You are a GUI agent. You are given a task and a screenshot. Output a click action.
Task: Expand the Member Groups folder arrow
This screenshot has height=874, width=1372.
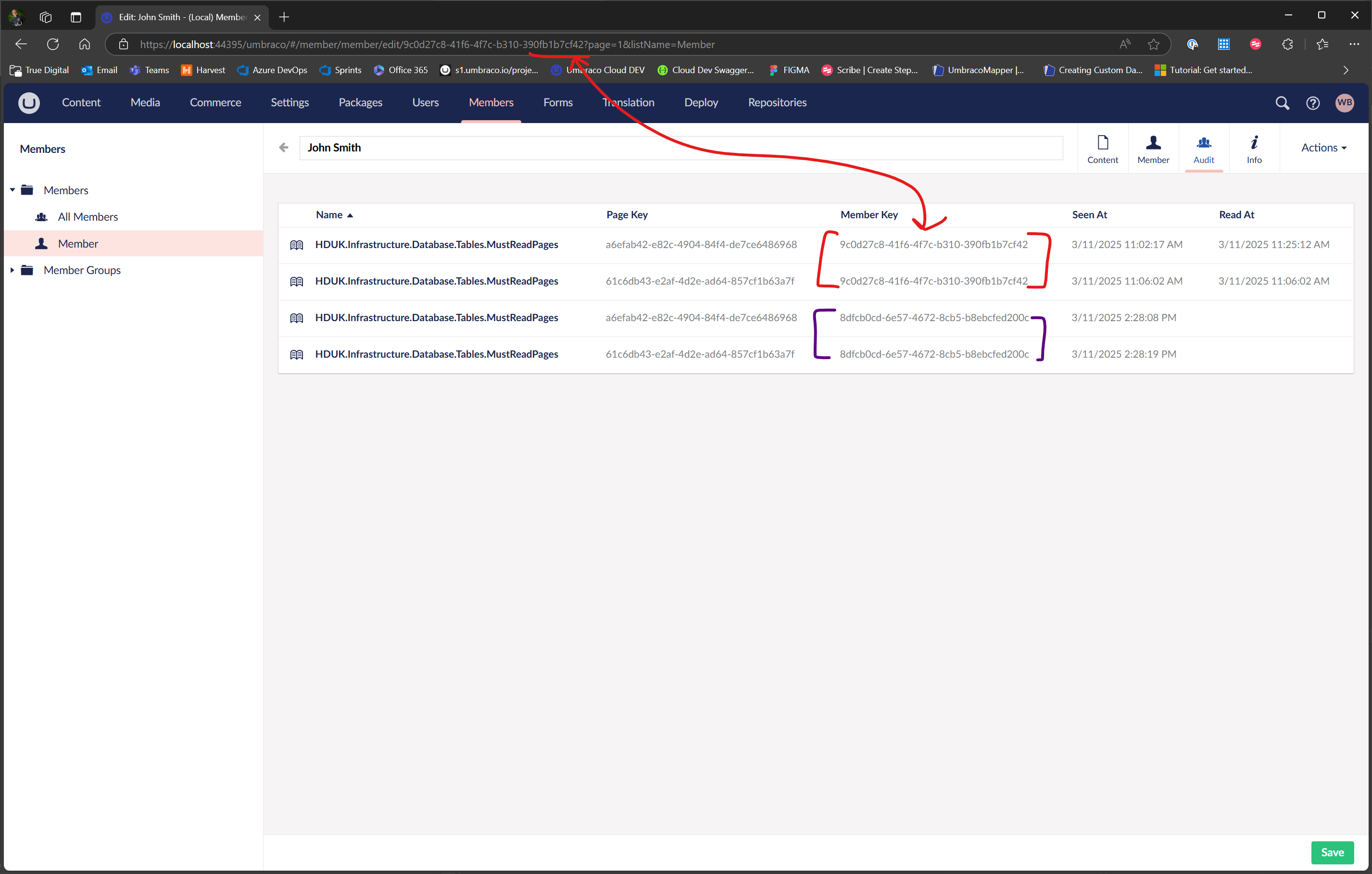click(x=13, y=270)
